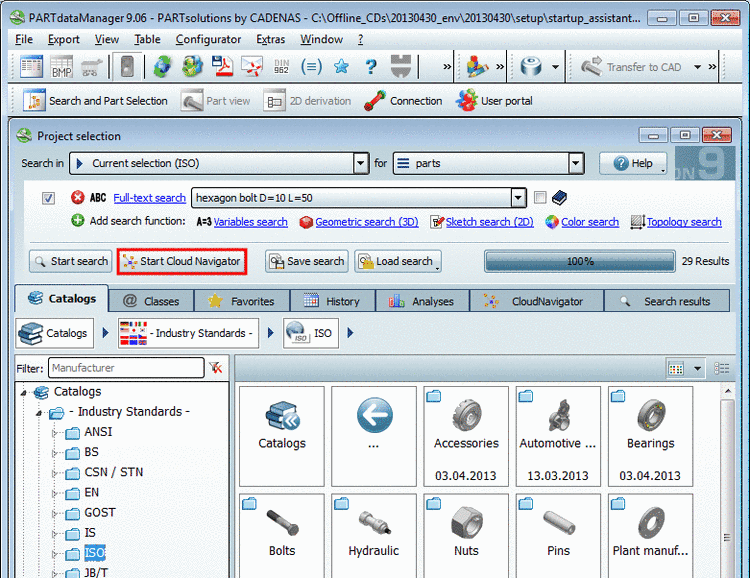
Task: Click the Topology search link
Action: point(684,222)
